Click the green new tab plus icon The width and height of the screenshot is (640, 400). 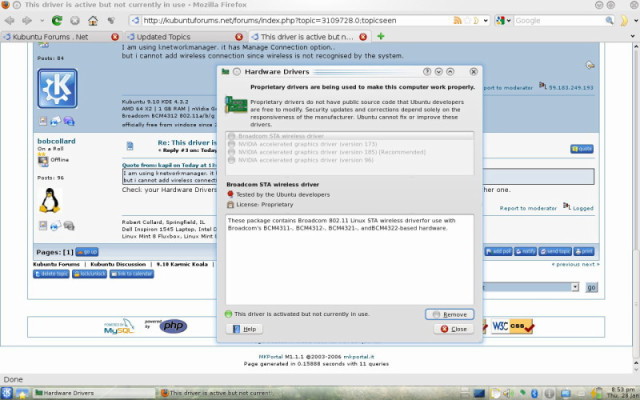tap(379, 37)
